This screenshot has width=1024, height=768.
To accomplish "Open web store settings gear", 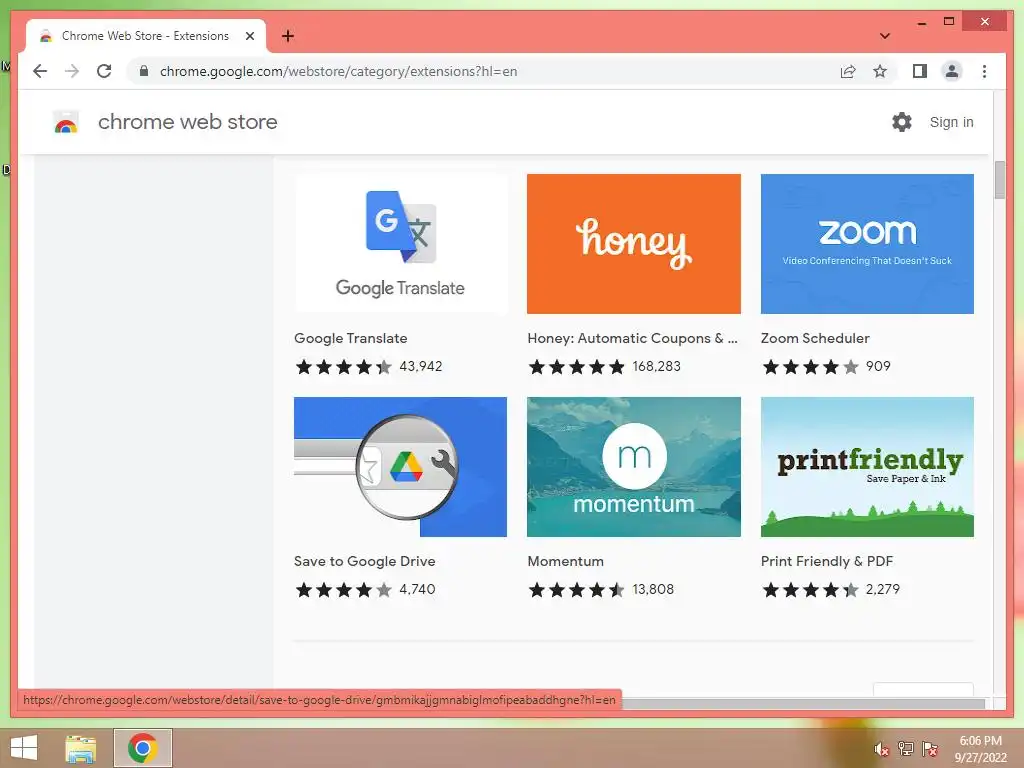I will (x=902, y=122).
